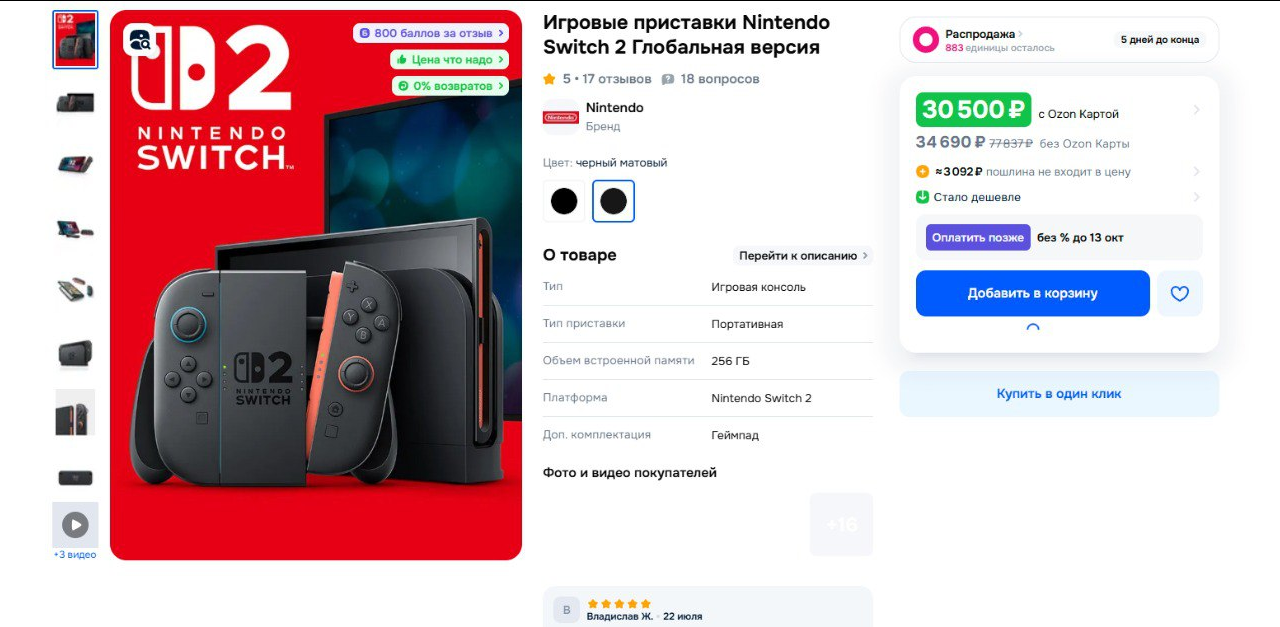Select the first black color option
The image size is (1280, 627).
(x=564, y=201)
